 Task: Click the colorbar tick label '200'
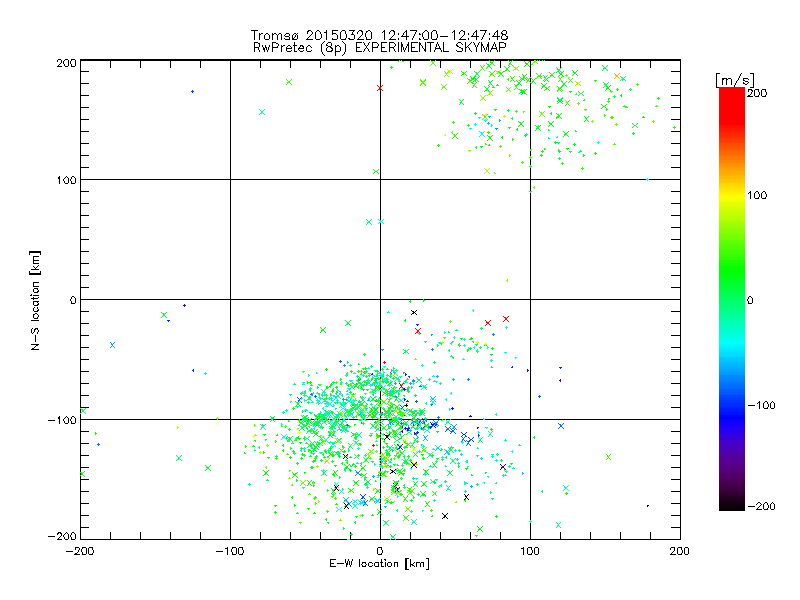tap(757, 93)
